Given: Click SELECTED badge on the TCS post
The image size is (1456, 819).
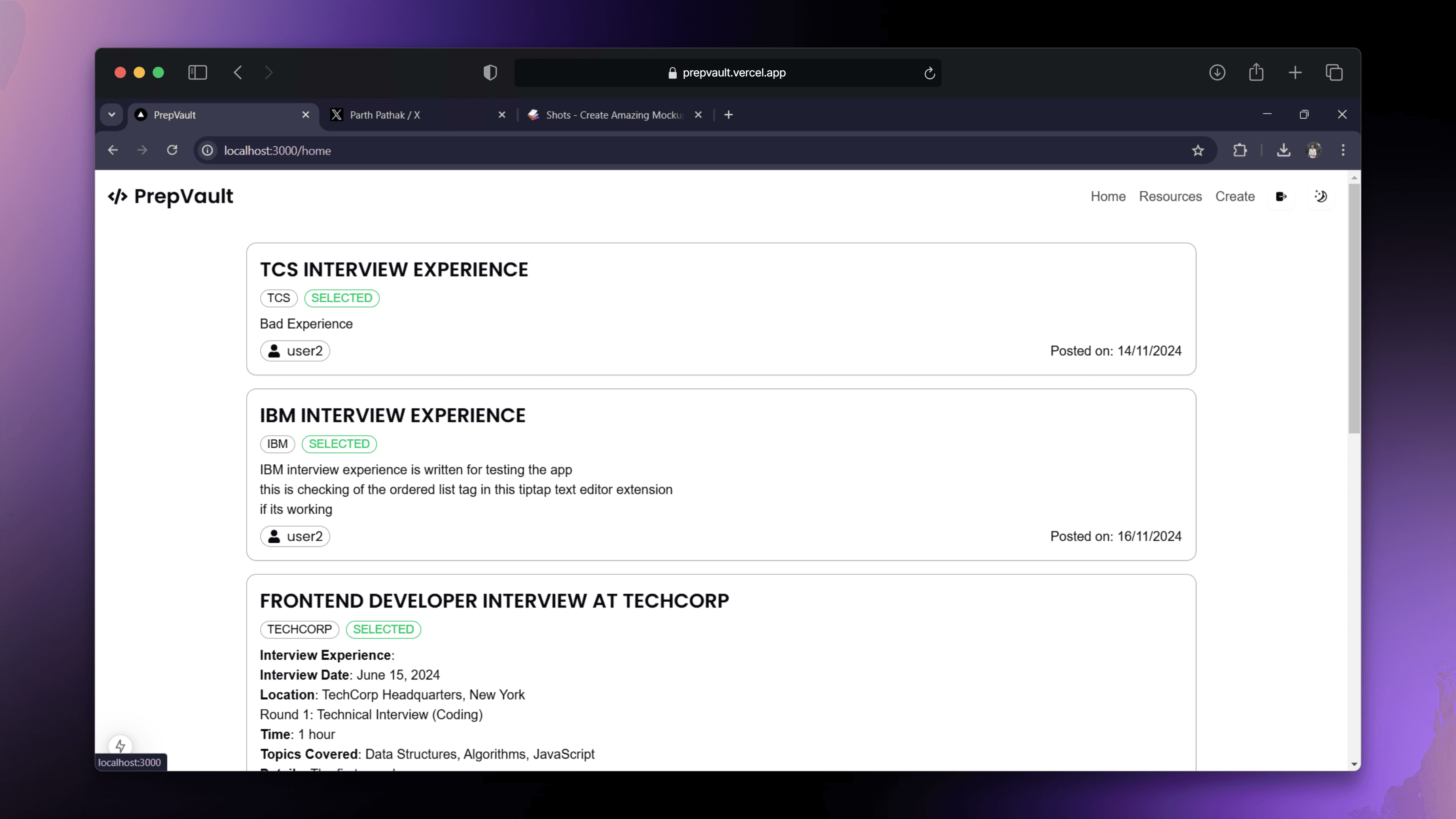Looking at the screenshot, I should pyautogui.click(x=341, y=298).
